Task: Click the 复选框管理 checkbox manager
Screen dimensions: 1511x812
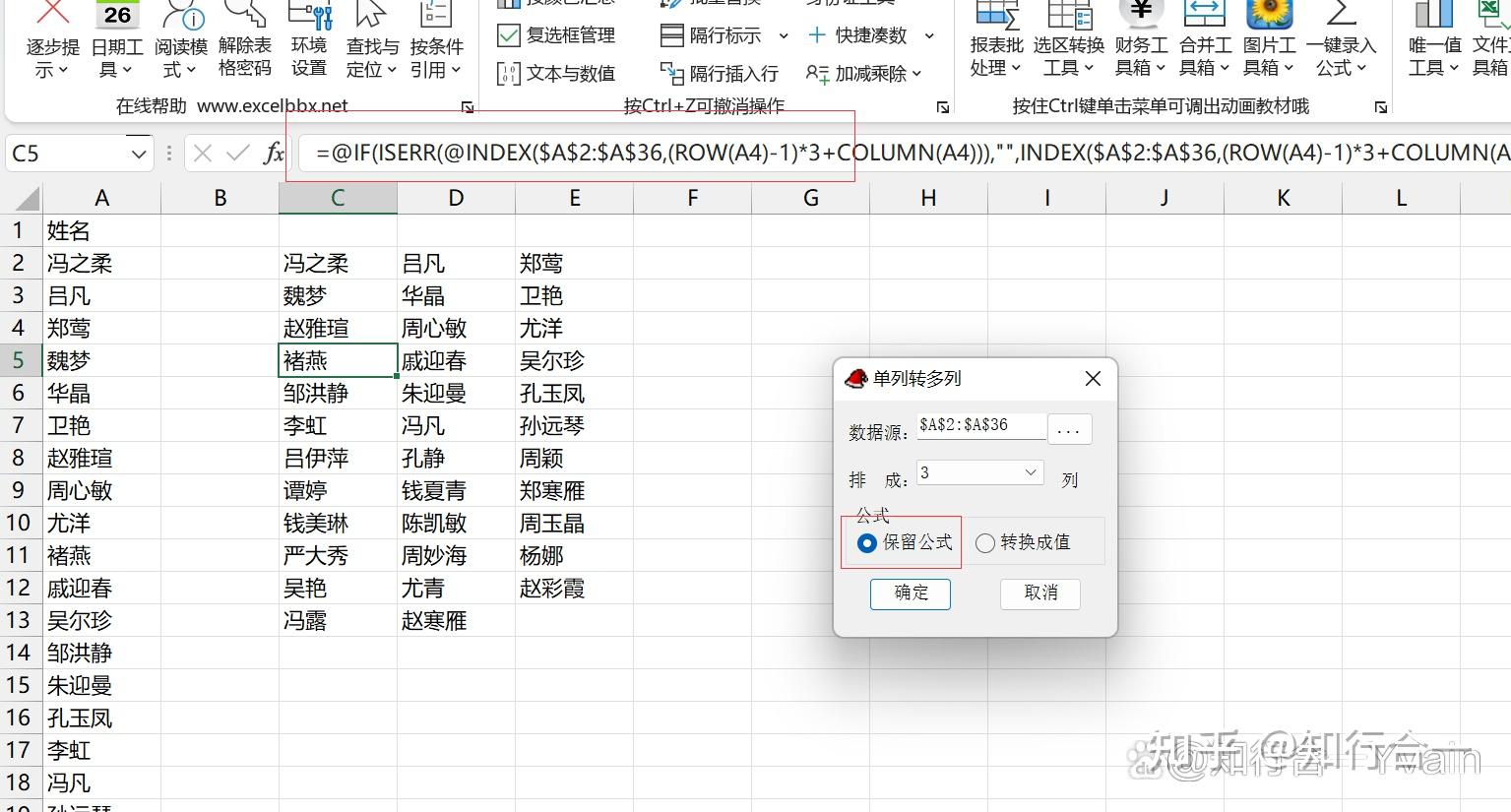Action: 557,35
